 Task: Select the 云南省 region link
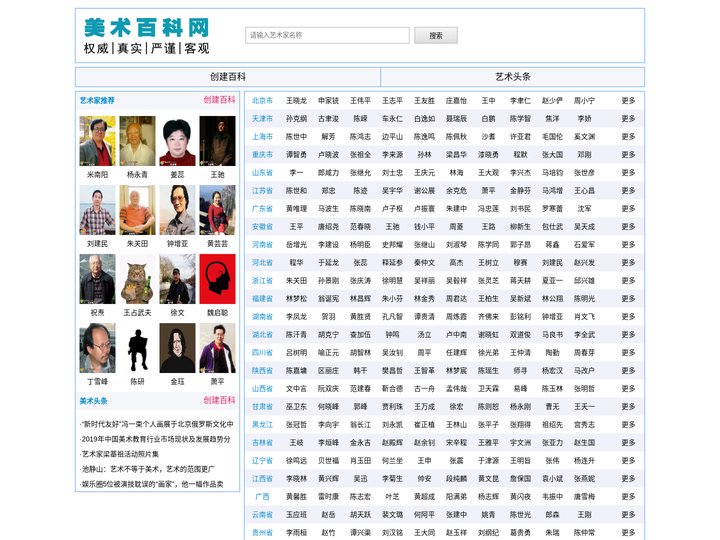(262, 515)
